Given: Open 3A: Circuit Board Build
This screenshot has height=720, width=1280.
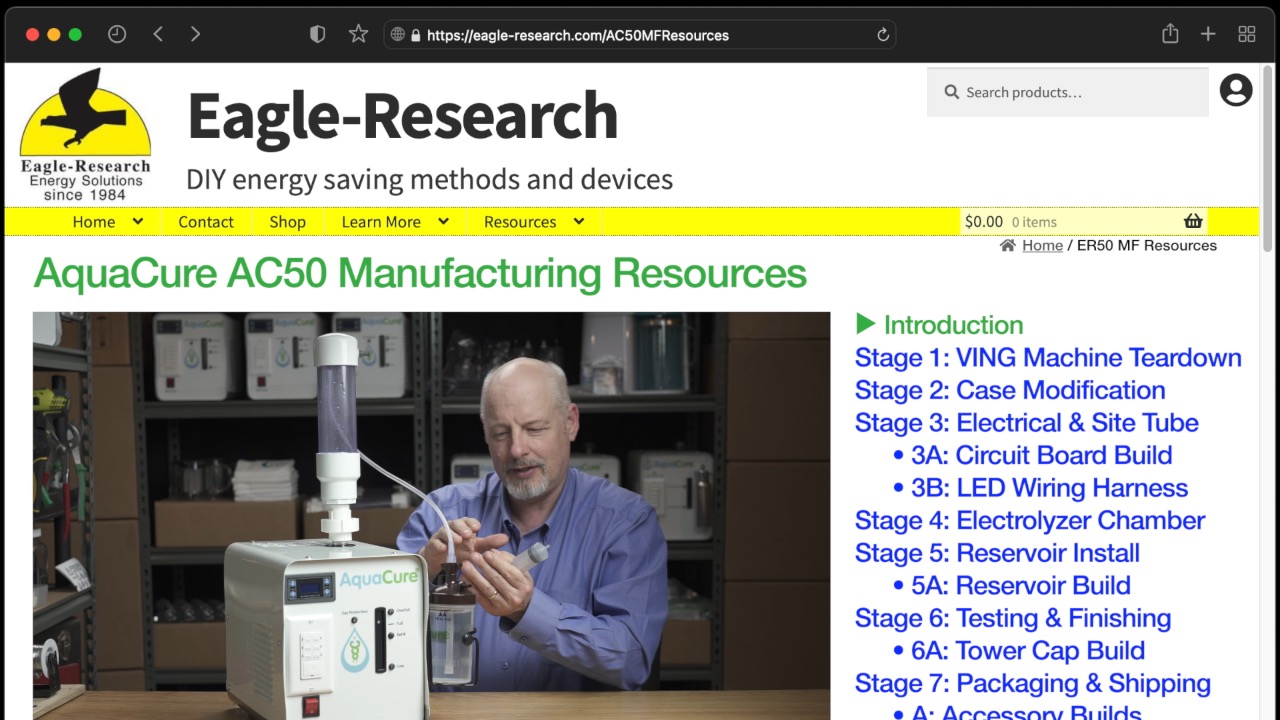Looking at the screenshot, I should (x=1041, y=455).
